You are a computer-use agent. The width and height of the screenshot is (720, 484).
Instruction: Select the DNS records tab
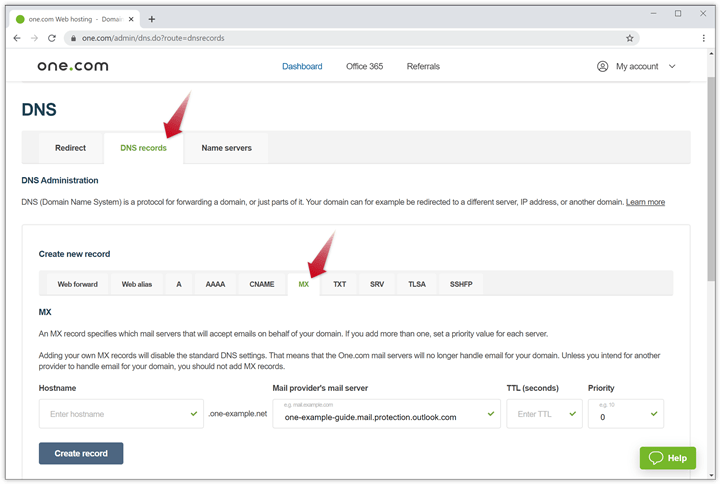pyautogui.click(x=143, y=148)
